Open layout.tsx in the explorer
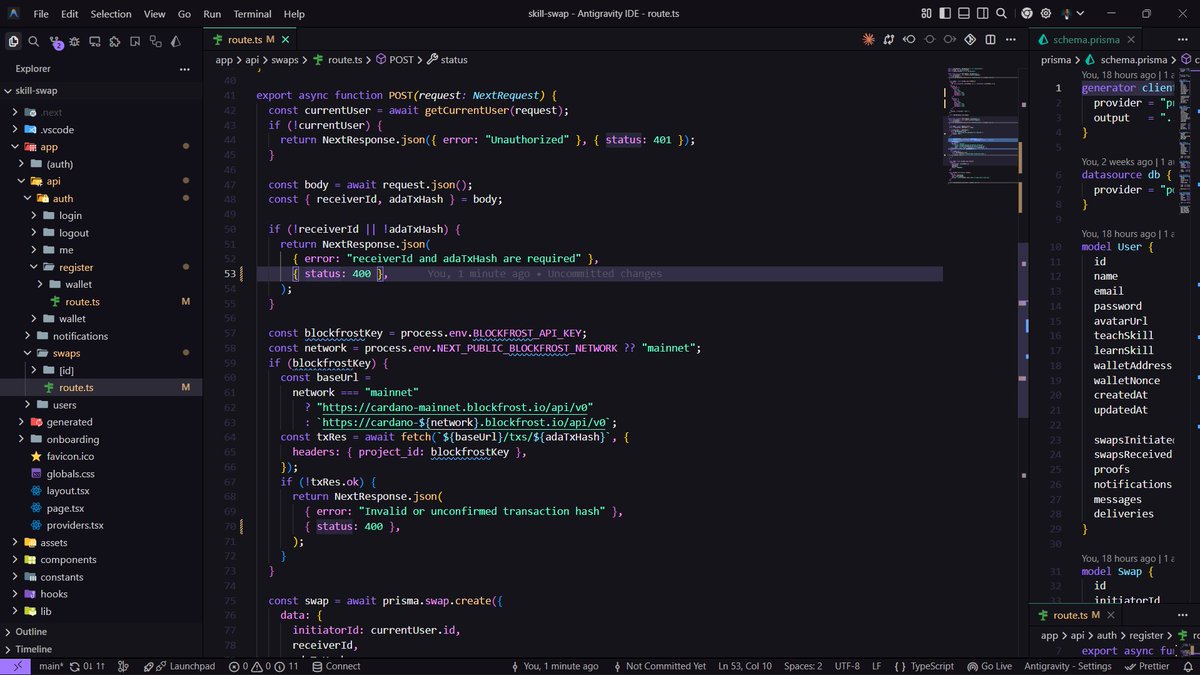 click(x=101, y=491)
